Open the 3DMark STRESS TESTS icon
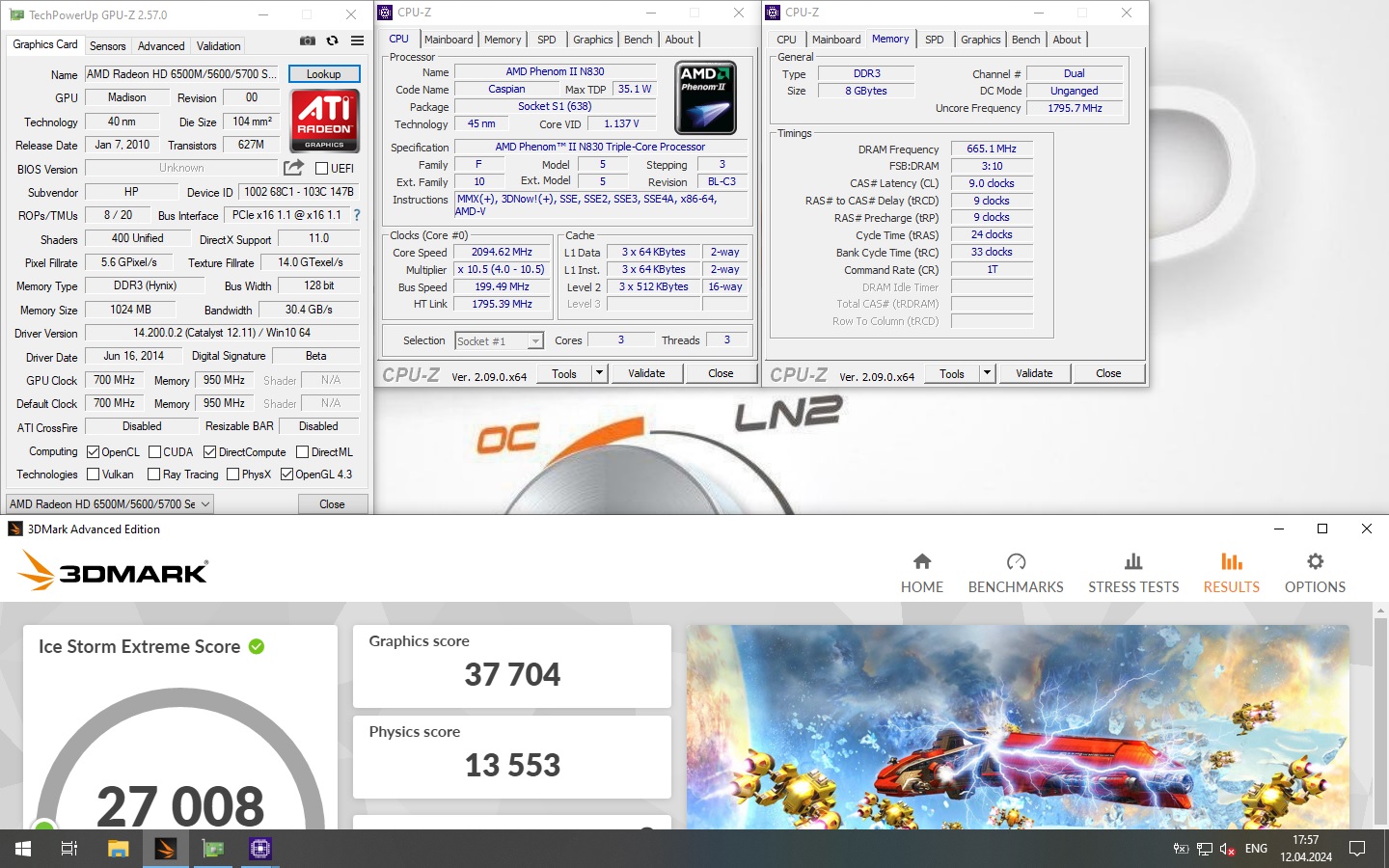The width and height of the screenshot is (1389, 868). pyautogui.click(x=1133, y=561)
